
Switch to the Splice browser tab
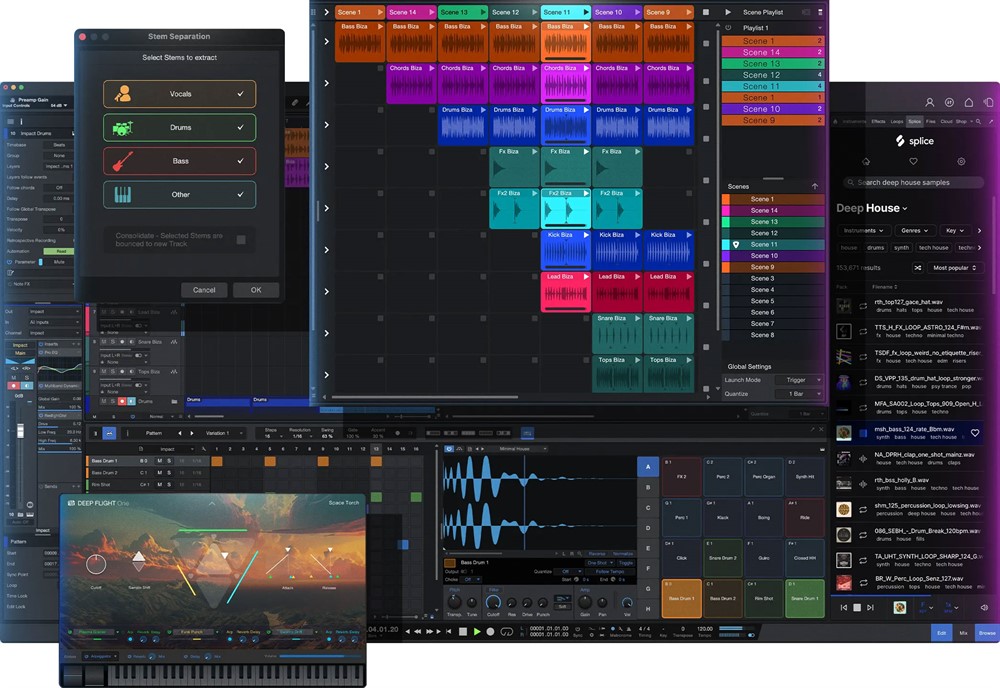tap(915, 121)
